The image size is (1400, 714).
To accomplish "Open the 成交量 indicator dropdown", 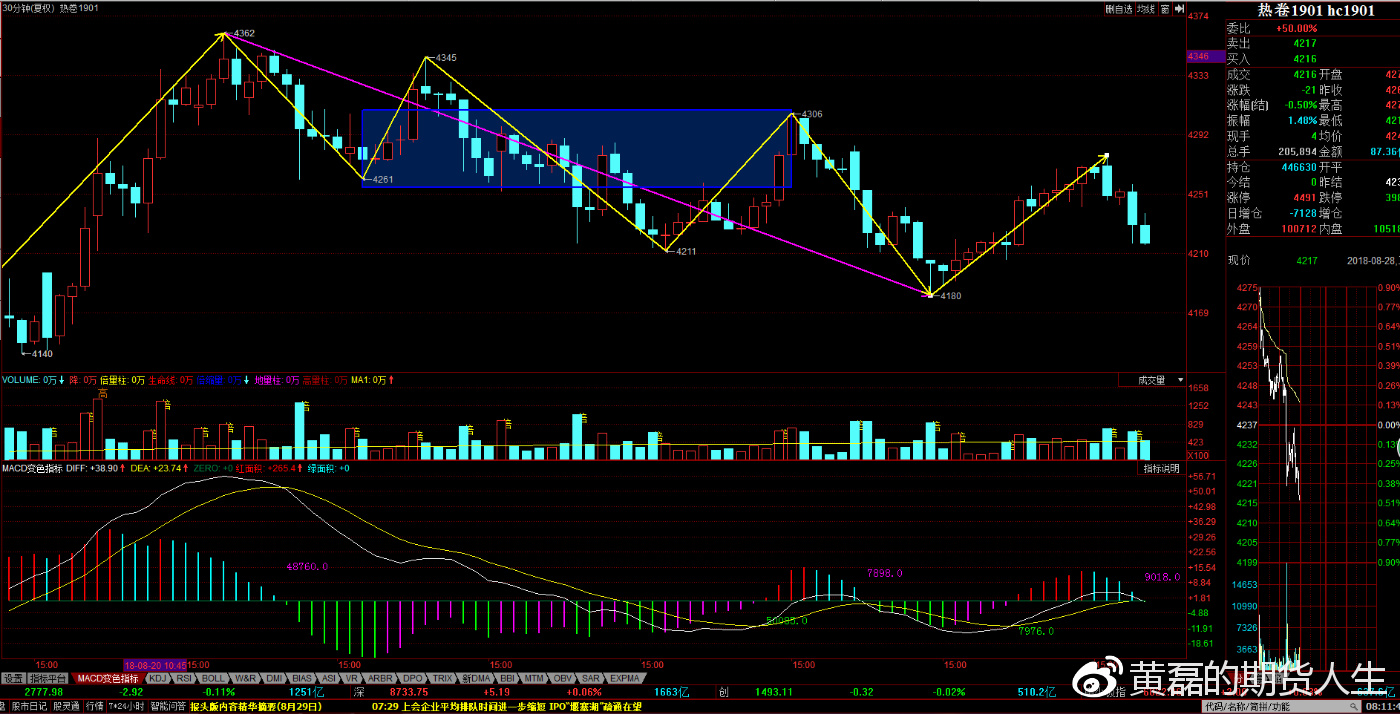I will (x=1151, y=380).
